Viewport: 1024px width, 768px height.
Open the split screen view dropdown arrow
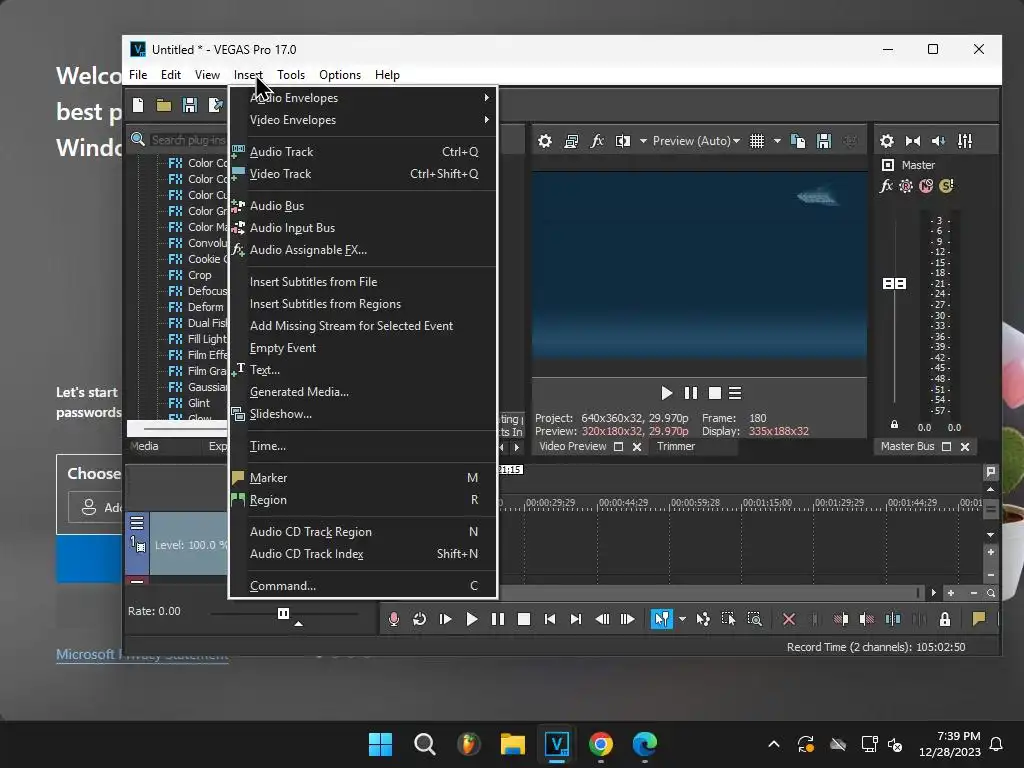[643, 141]
